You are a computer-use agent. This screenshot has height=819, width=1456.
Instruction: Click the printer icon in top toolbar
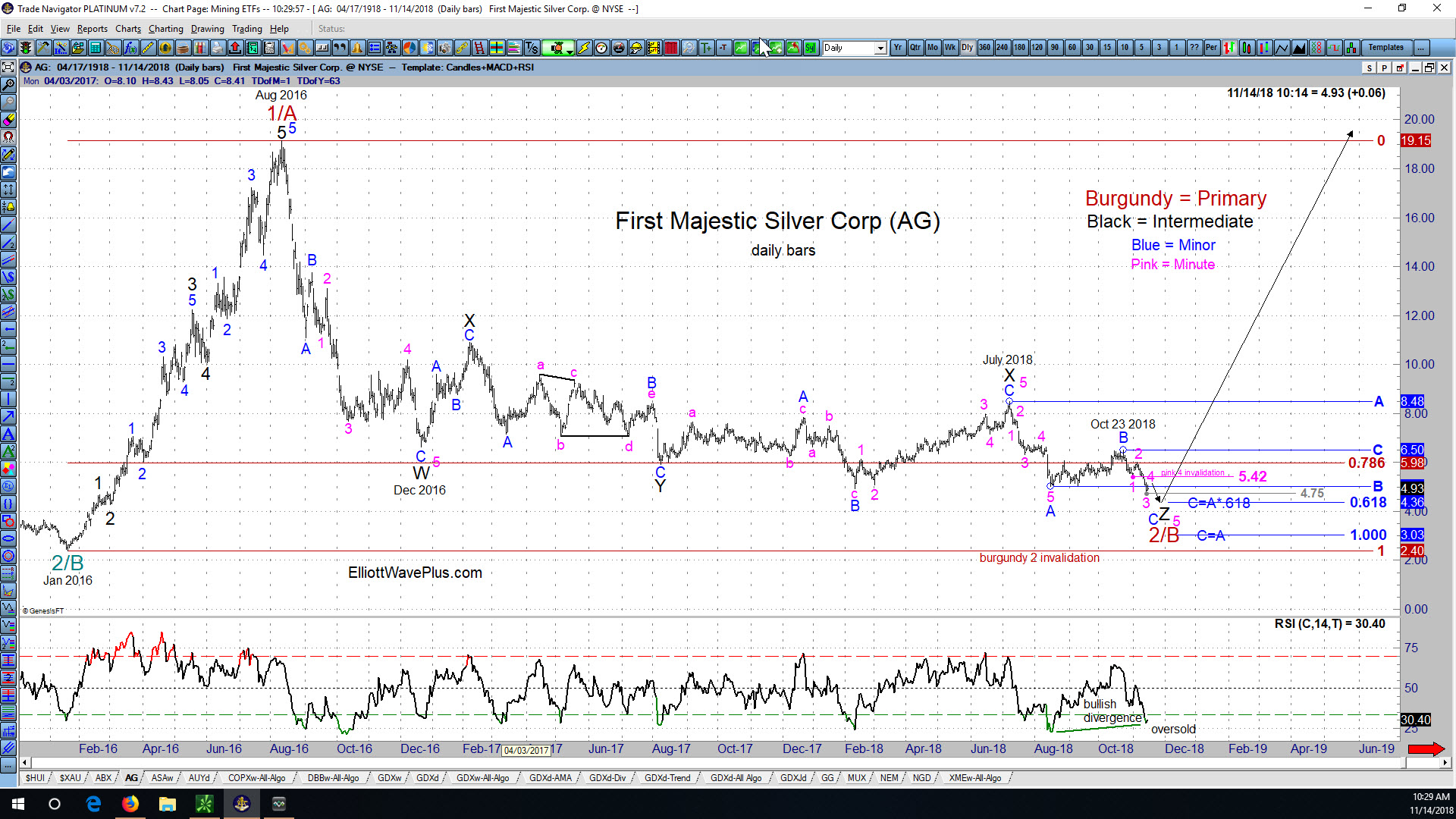click(x=218, y=48)
